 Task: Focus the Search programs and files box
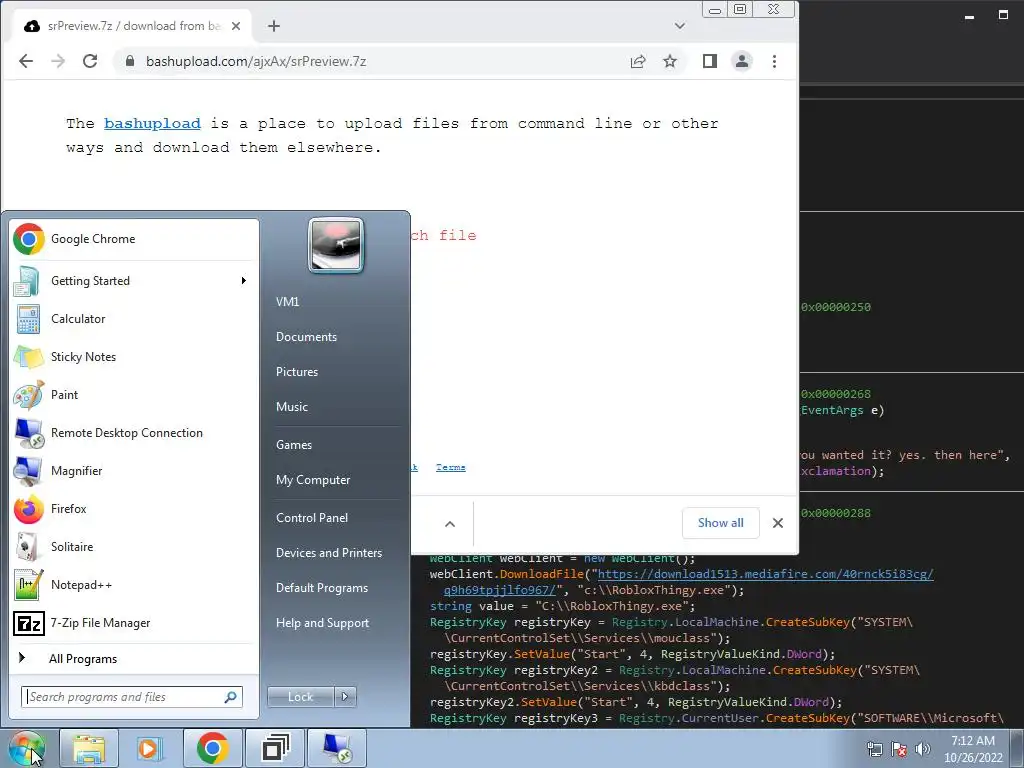tap(132, 697)
